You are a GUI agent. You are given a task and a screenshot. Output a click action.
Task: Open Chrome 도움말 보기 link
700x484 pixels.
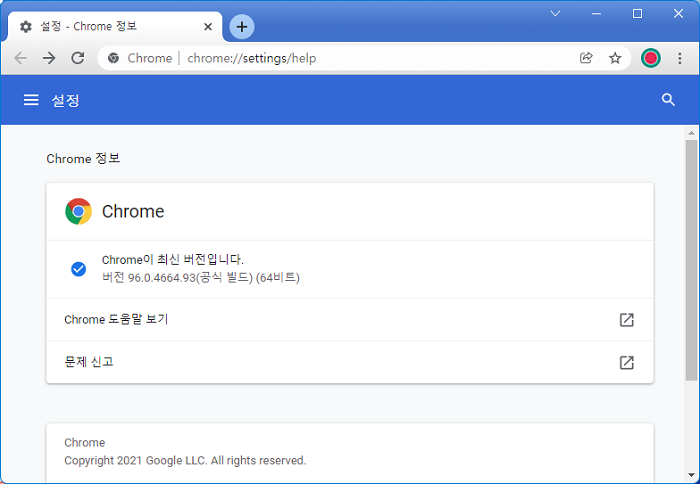tap(350, 320)
